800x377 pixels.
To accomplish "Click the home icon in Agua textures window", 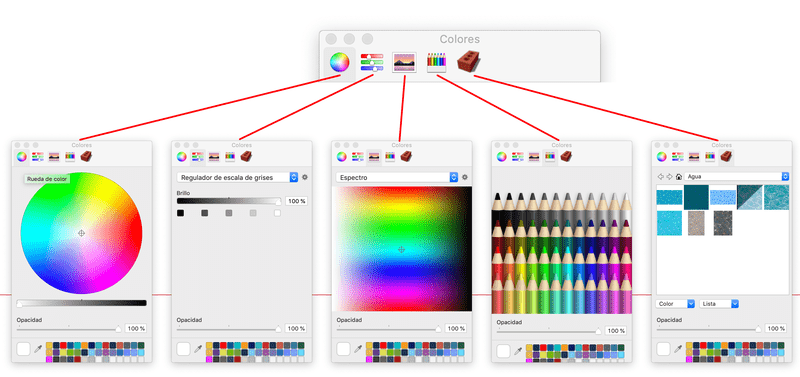I will [x=679, y=177].
